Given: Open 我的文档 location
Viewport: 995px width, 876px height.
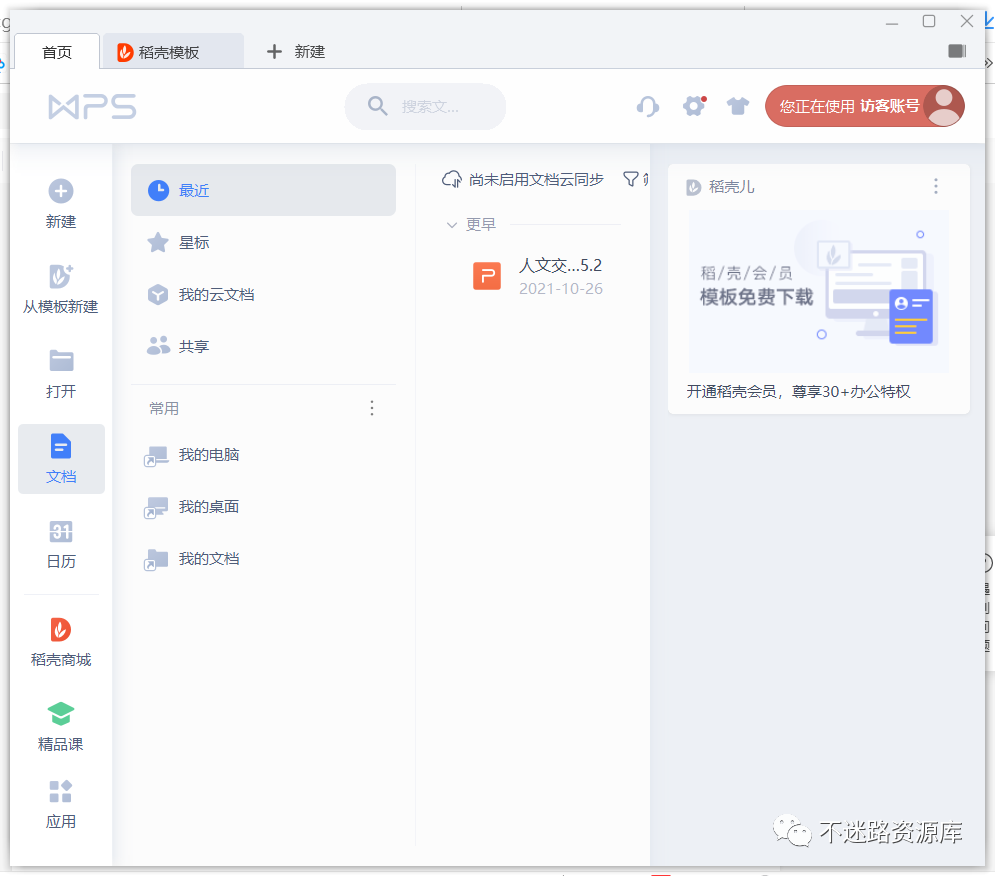Looking at the screenshot, I should tap(263, 559).
